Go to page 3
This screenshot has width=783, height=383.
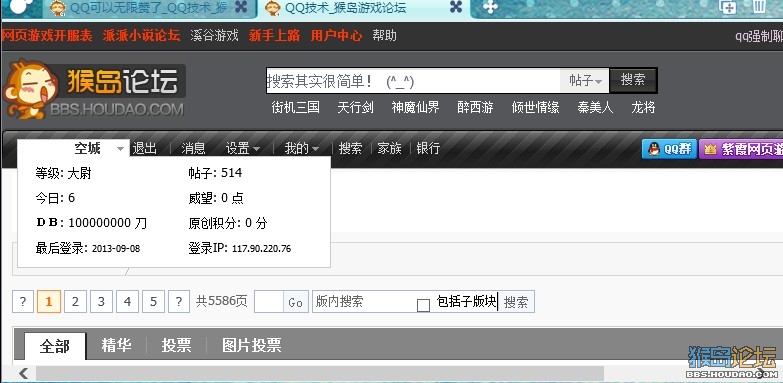click(101, 302)
